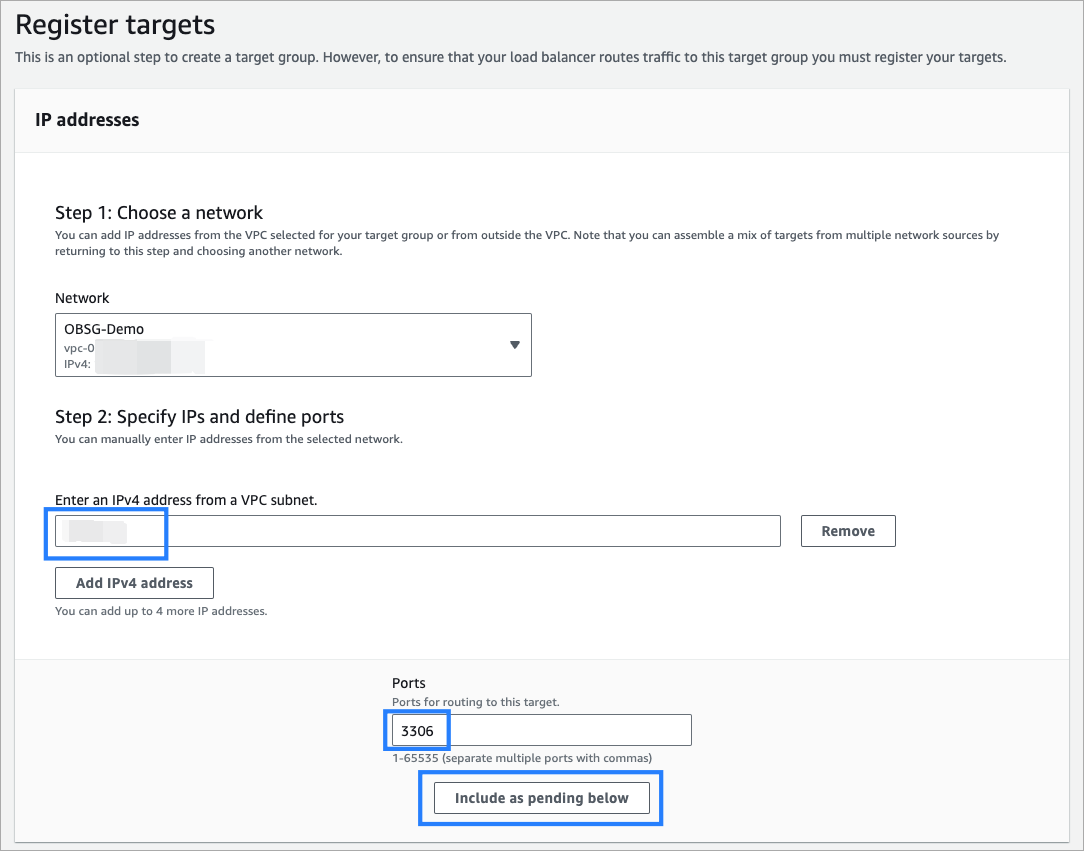Screen dimensions: 1084x851
Task: Click the Step 1: Choose a network heading
Action: (x=159, y=212)
